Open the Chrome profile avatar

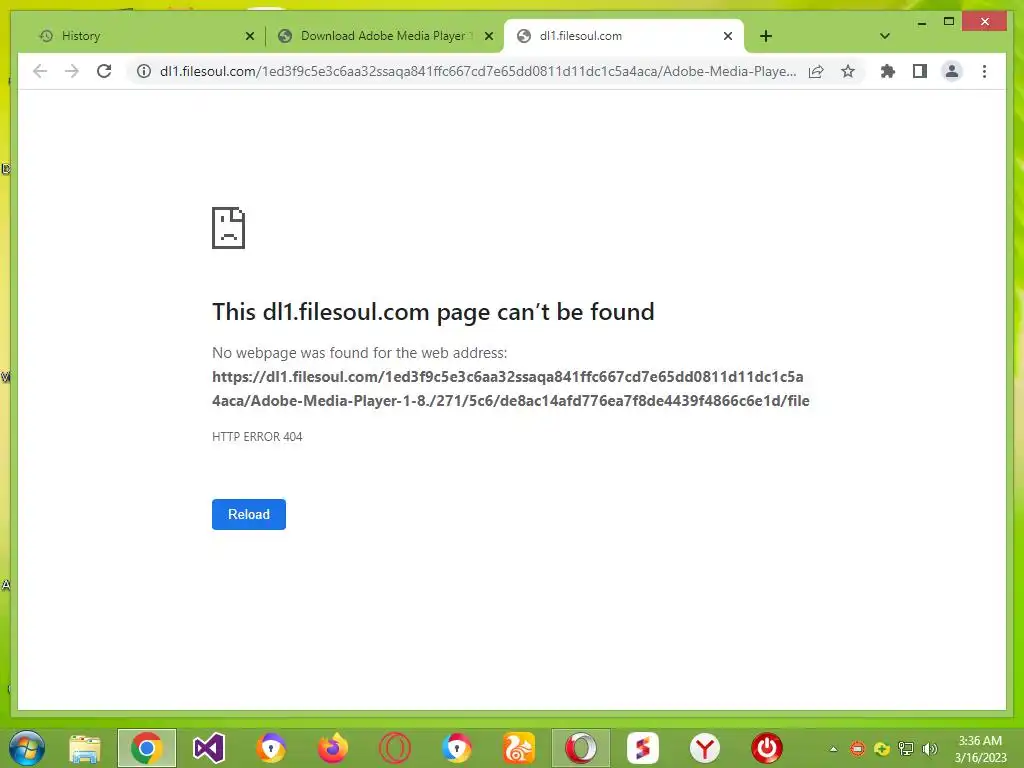point(952,71)
